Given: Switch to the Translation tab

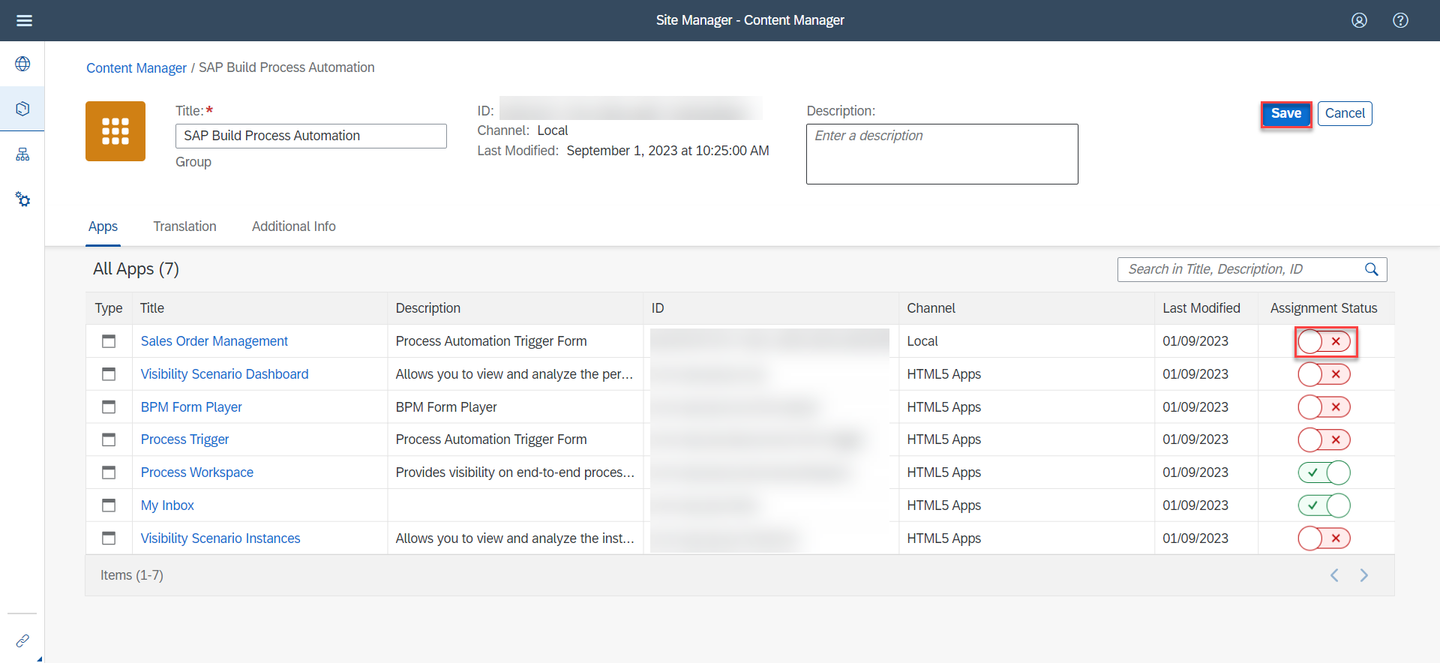Looking at the screenshot, I should click(x=185, y=226).
